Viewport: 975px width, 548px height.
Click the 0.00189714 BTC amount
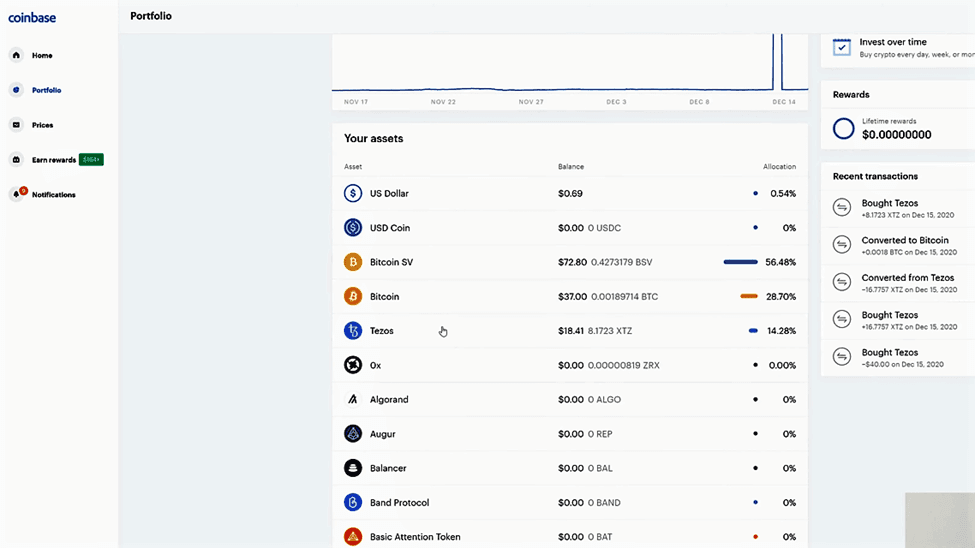[x=624, y=297]
